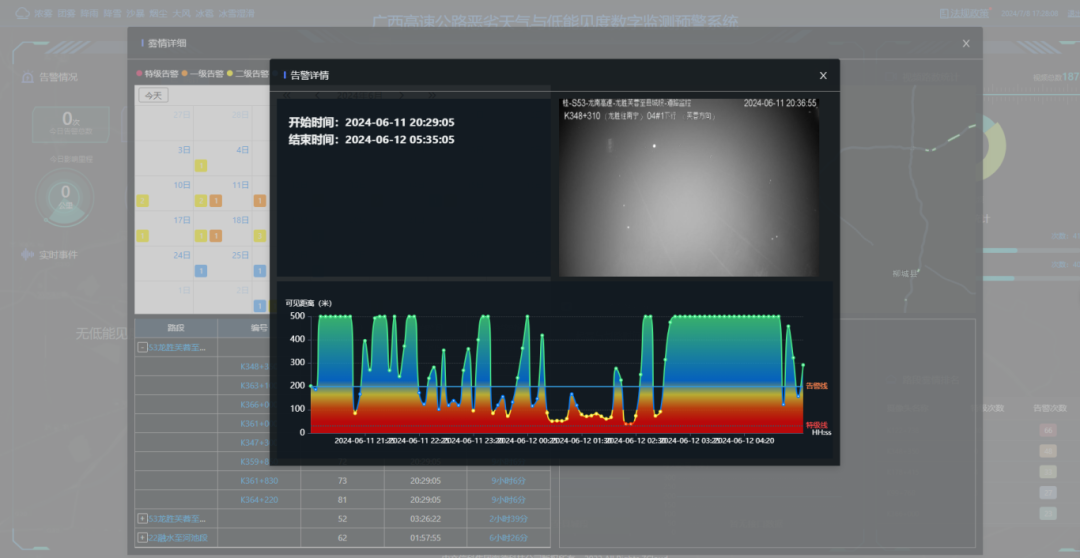This screenshot has height=558, width=1080.
Task: Click the 路段 column header
Action: click(176, 329)
